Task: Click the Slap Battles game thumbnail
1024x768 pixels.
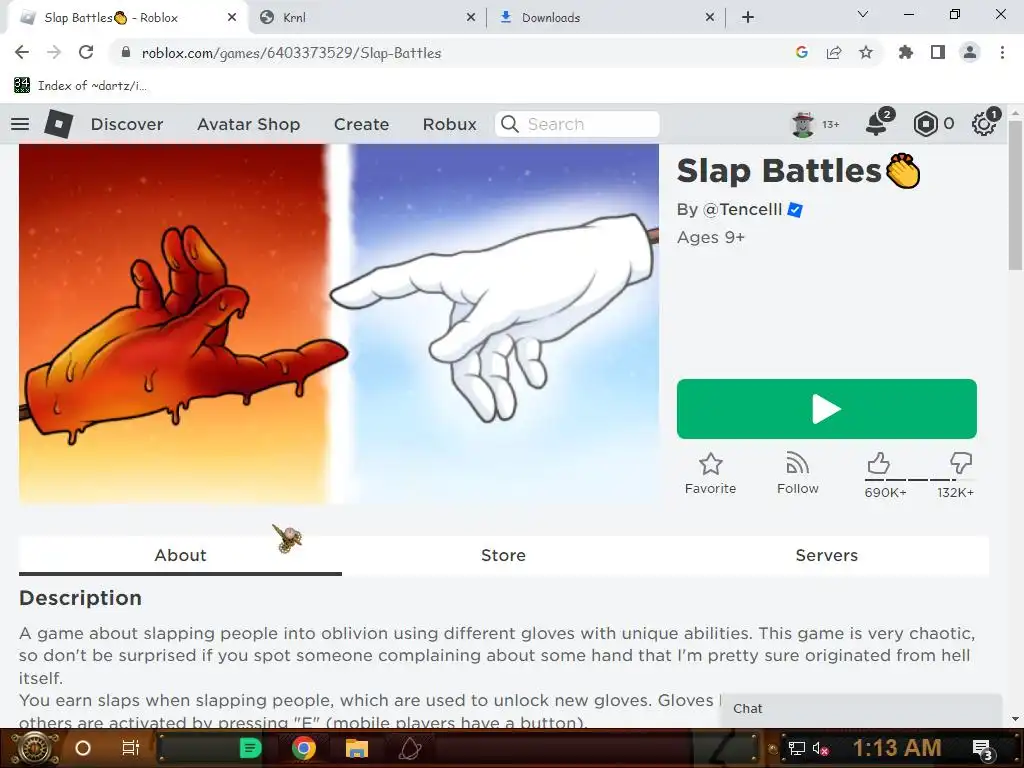Action: (339, 324)
